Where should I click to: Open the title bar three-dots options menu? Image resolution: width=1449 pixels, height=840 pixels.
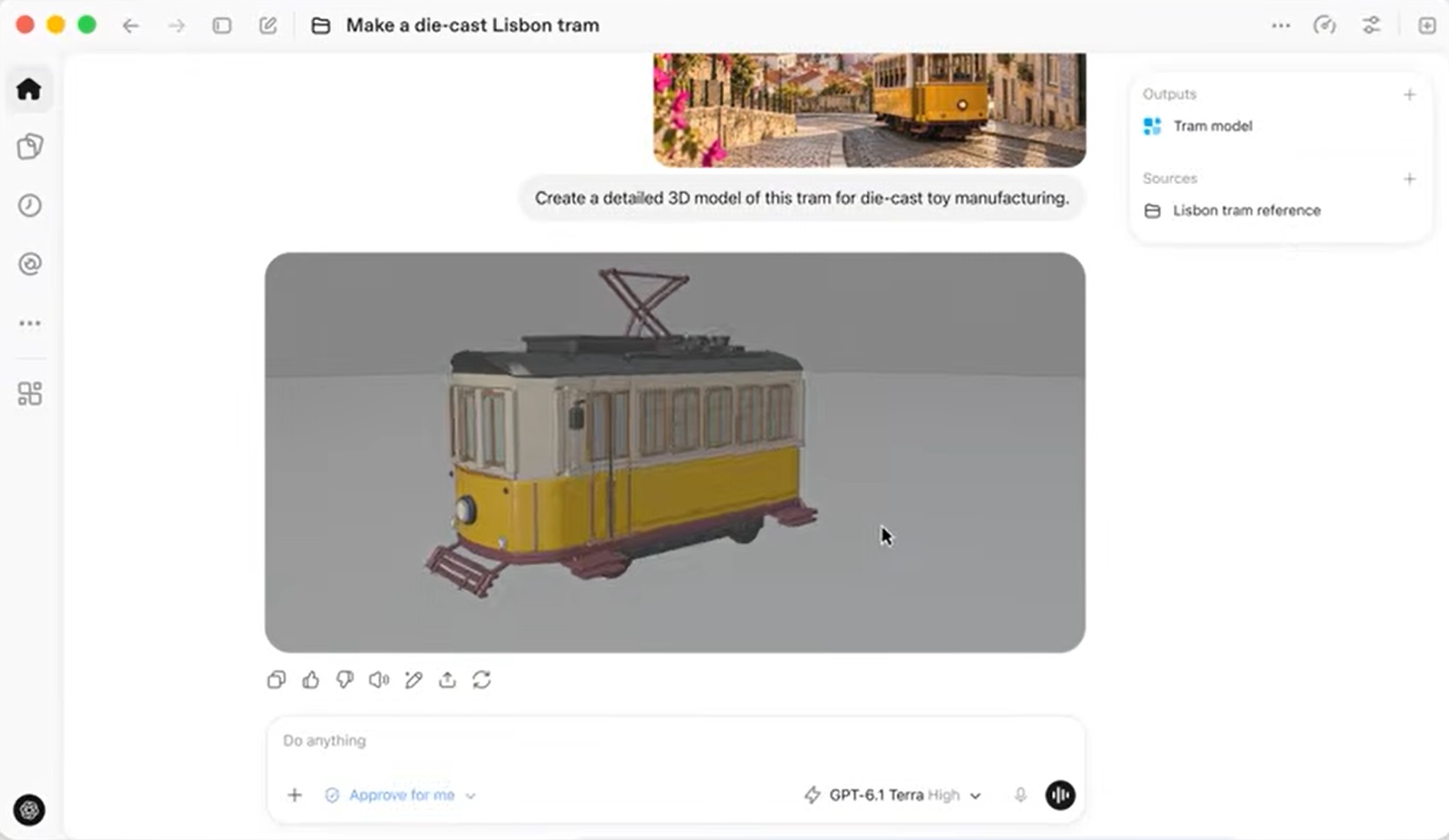[1280, 25]
